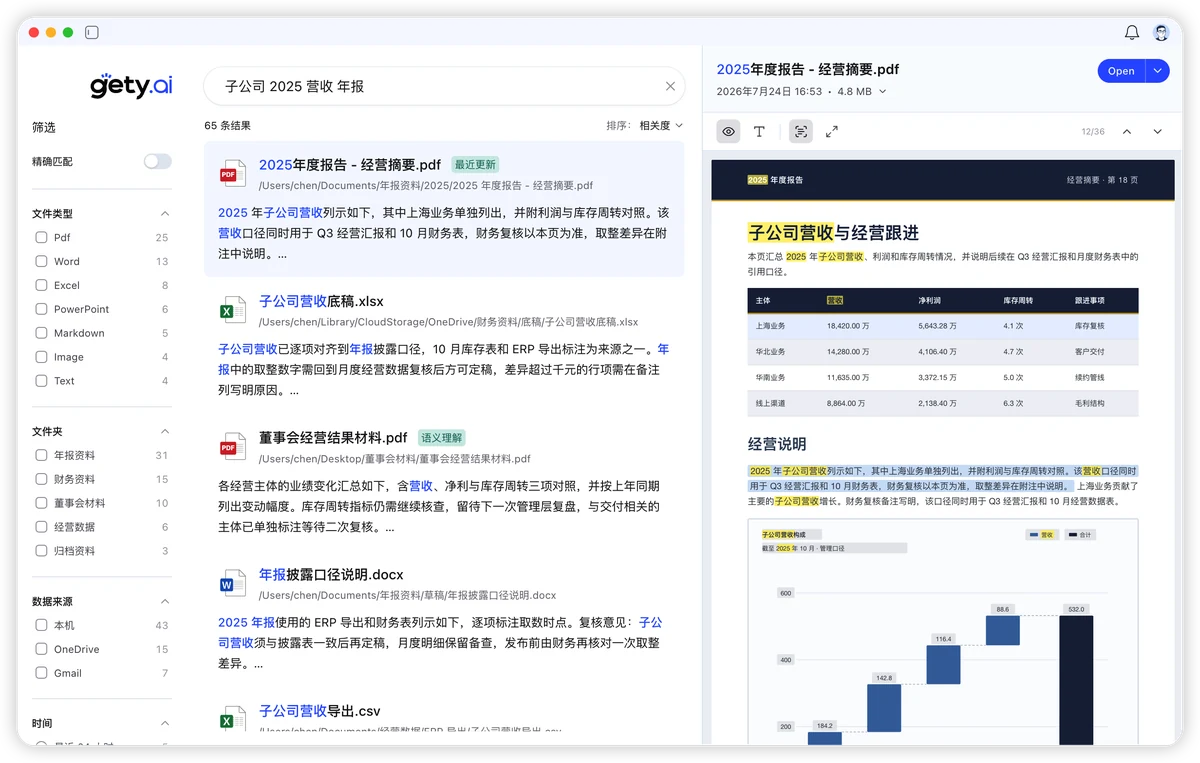
Task: Open the user profile avatar
Action: point(1161,33)
